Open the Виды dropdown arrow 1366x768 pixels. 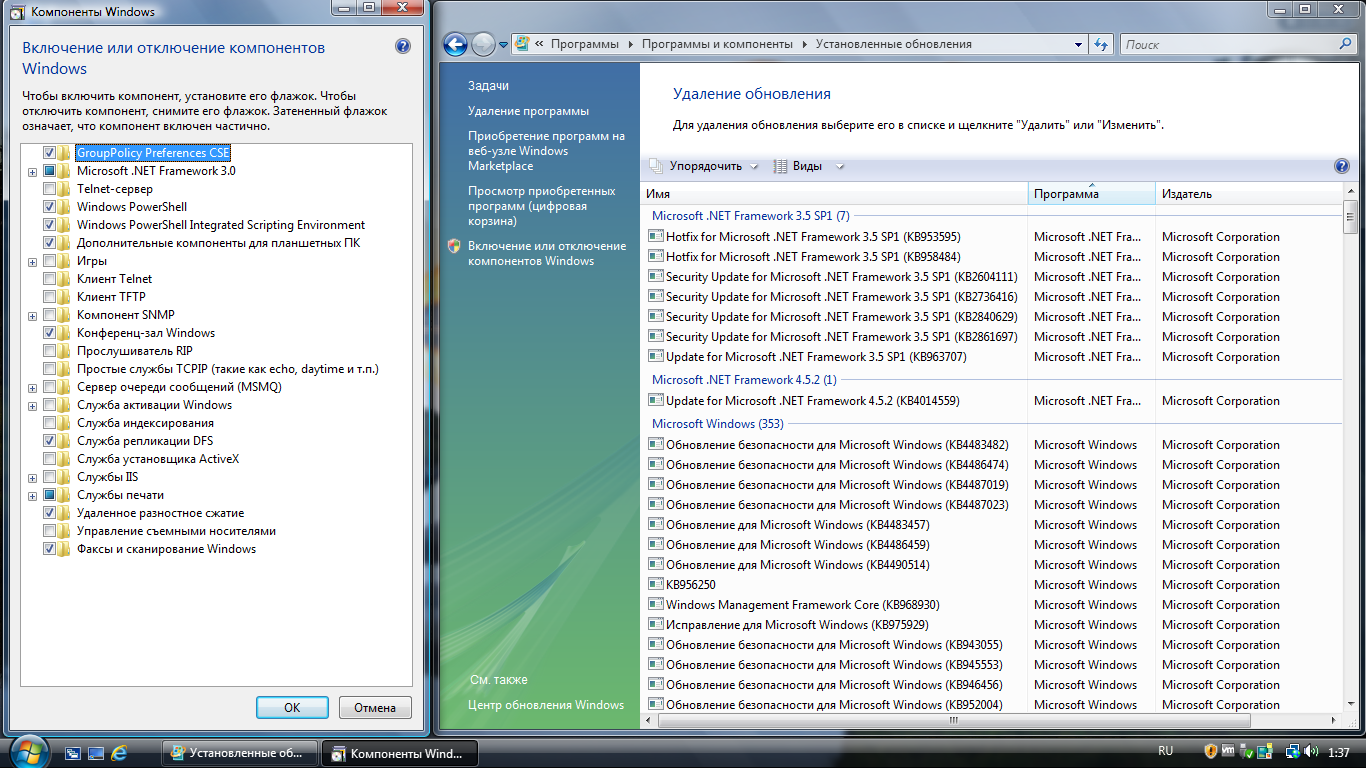(x=840, y=167)
